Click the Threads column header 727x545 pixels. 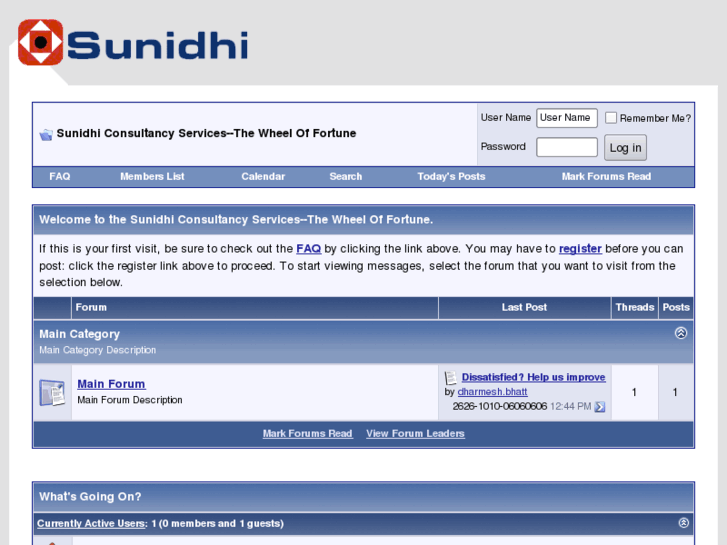coord(635,307)
